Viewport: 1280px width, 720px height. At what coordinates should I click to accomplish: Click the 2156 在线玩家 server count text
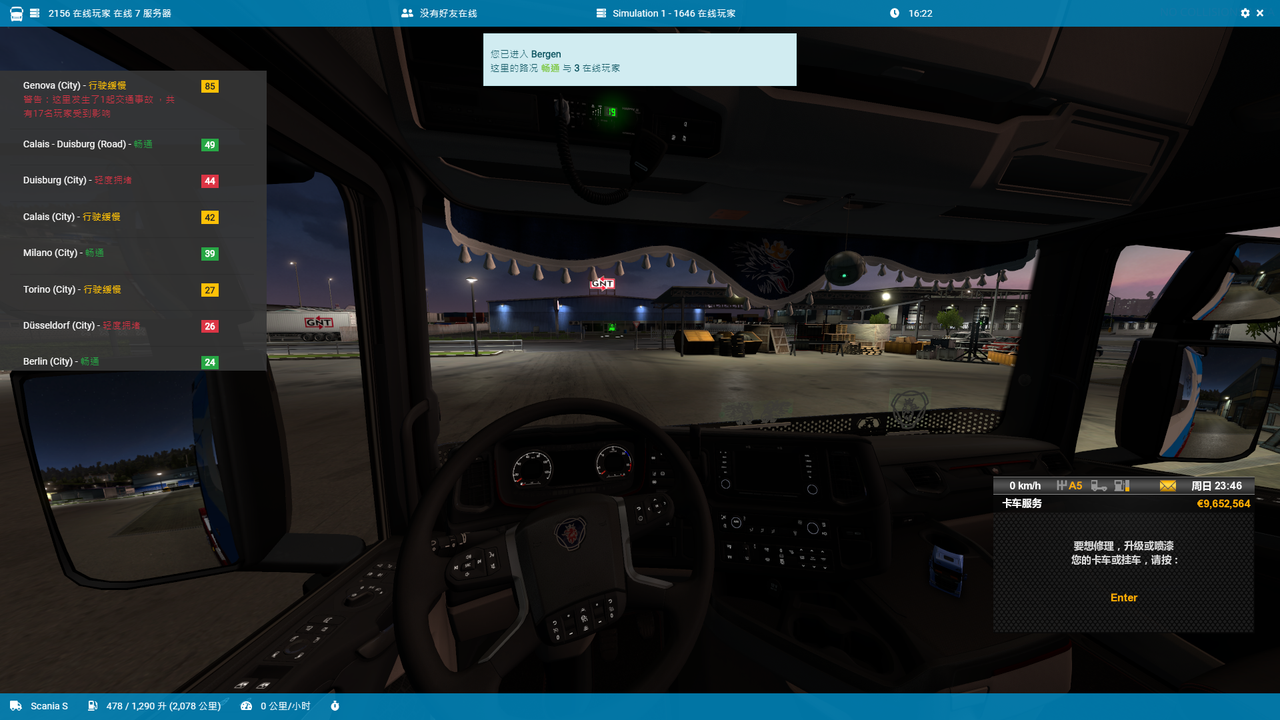tap(109, 13)
